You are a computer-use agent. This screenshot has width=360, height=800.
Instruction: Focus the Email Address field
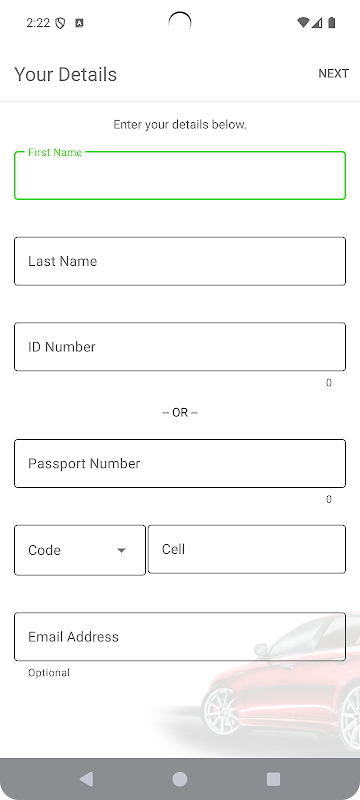click(x=180, y=637)
